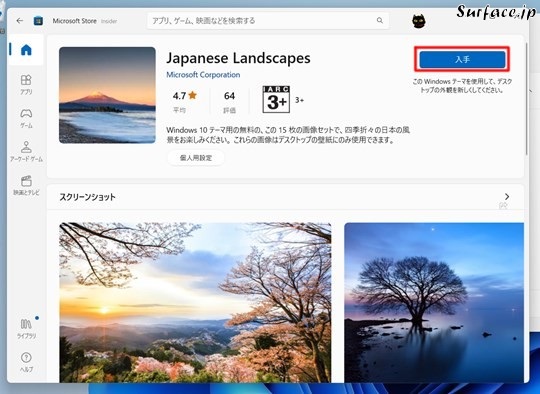Open the ヘルプ sidebar item

point(26,362)
